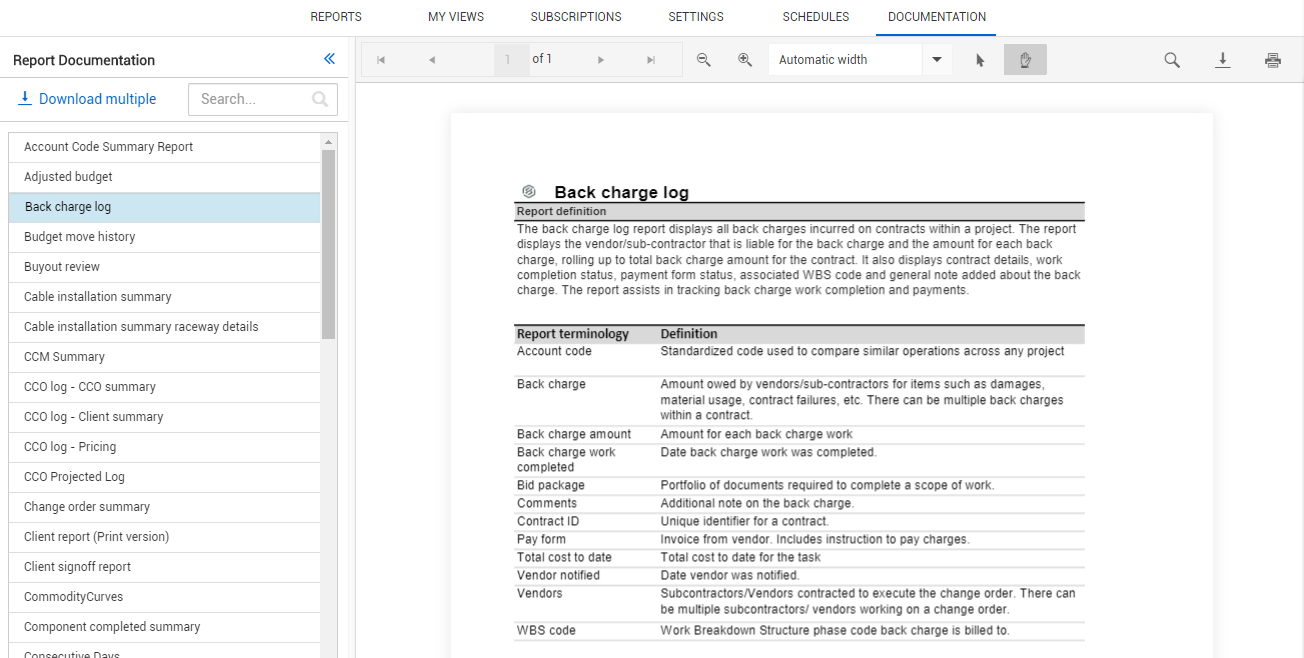
Task: Zoom out of the document preview
Action: (x=703, y=59)
